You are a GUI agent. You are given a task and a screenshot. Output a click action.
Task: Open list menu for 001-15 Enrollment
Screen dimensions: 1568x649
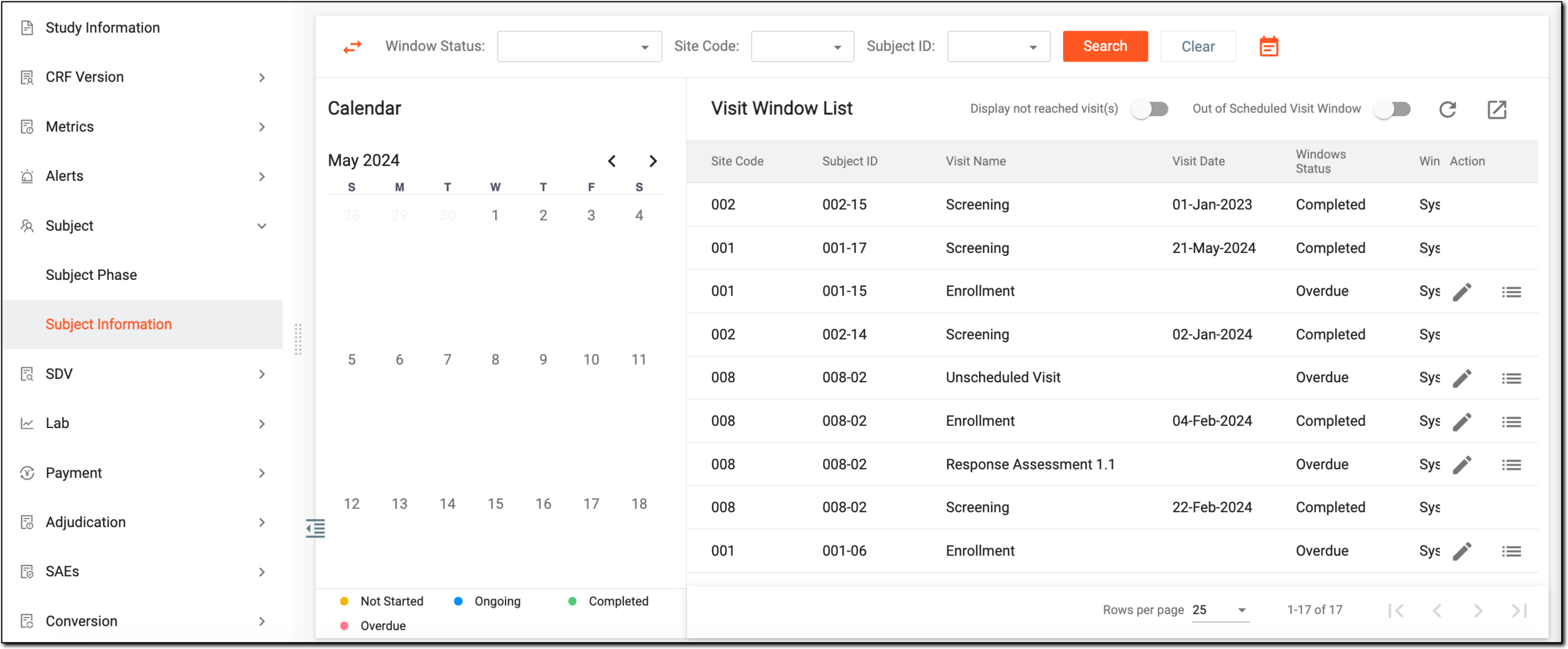pos(1512,292)
